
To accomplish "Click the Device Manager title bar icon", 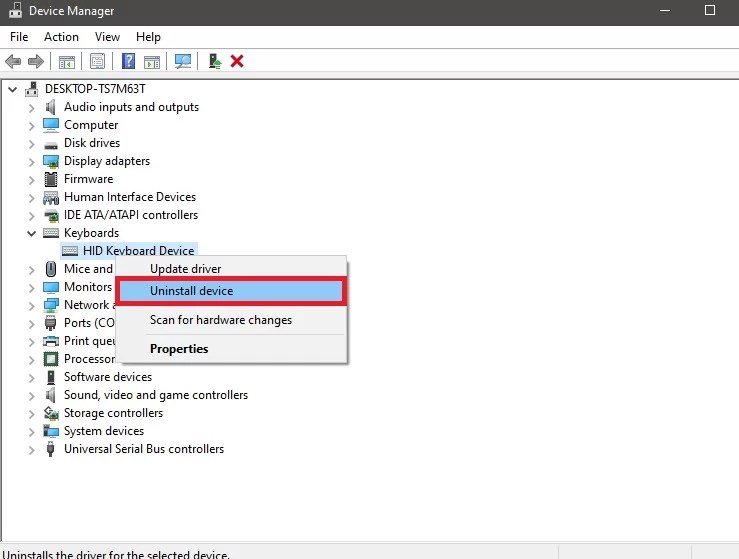I will point(15,10).
